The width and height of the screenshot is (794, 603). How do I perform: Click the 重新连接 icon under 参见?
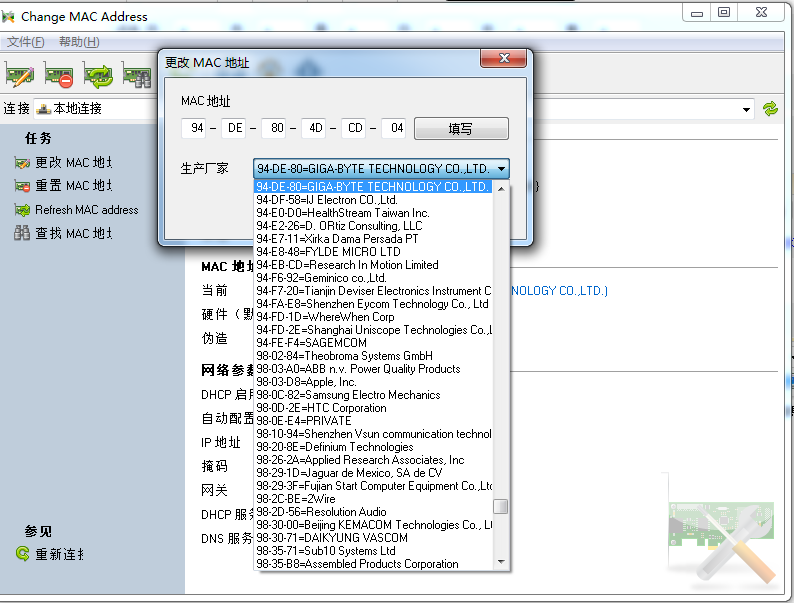coord(22,554)
